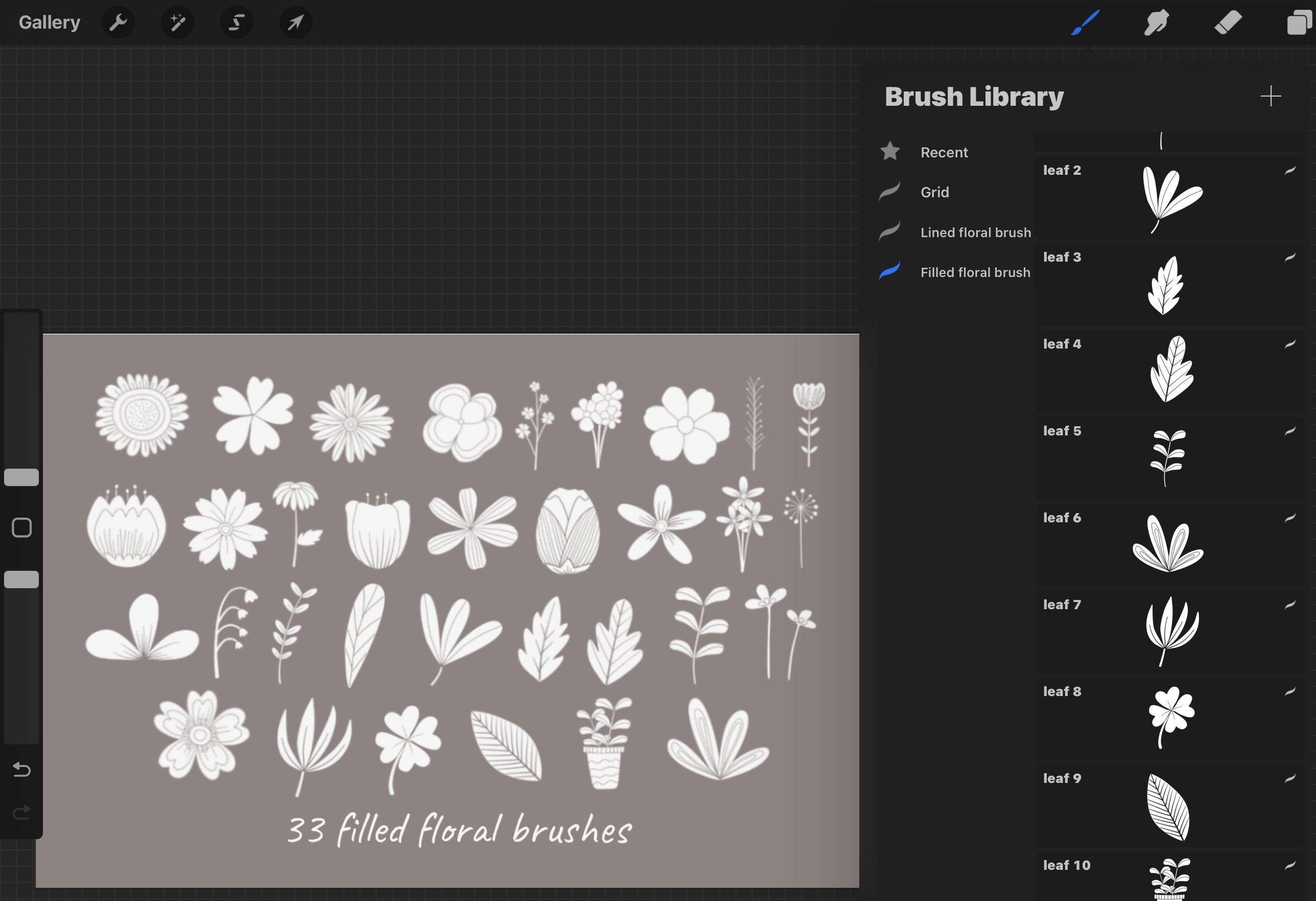Select the leaf 2 brush
1316x901 pixels.
(x=1170, y=198)
